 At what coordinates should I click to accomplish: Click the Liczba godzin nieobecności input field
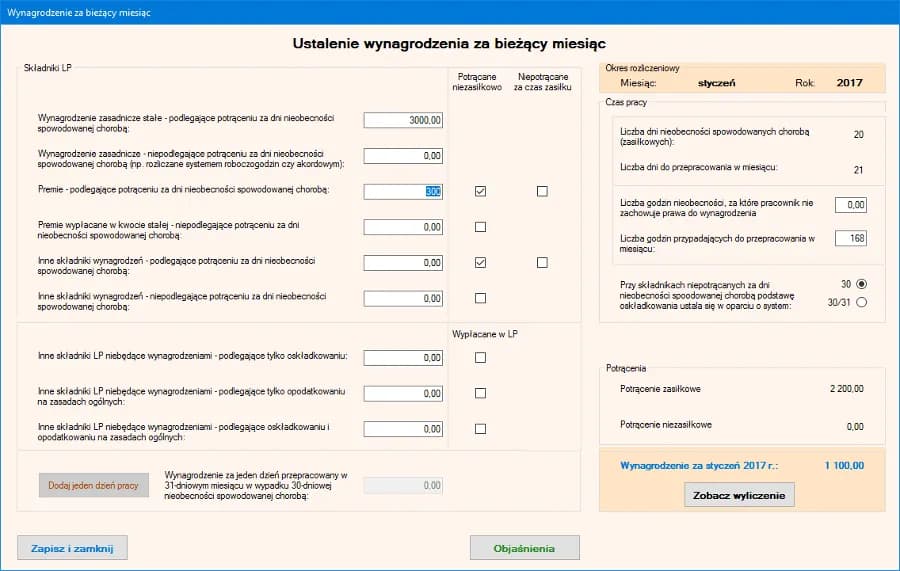(849, 204)
